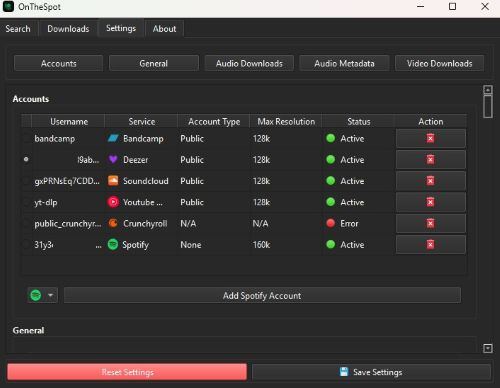Click the Spotify logo in the accounts table
This screenshot has height=388, width=500.
coord(113,245)
